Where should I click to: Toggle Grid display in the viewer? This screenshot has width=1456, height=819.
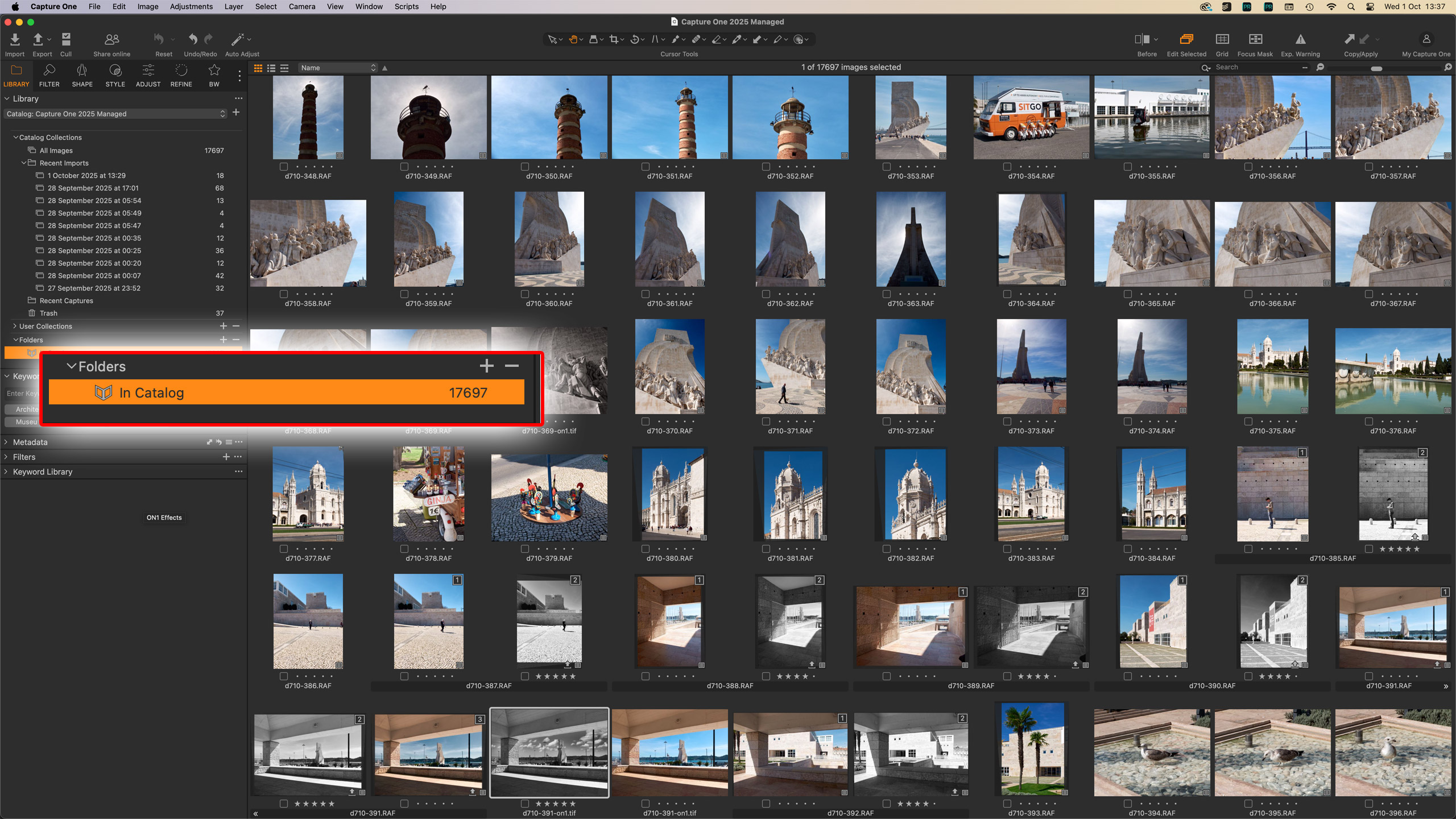coord(1222,40)
